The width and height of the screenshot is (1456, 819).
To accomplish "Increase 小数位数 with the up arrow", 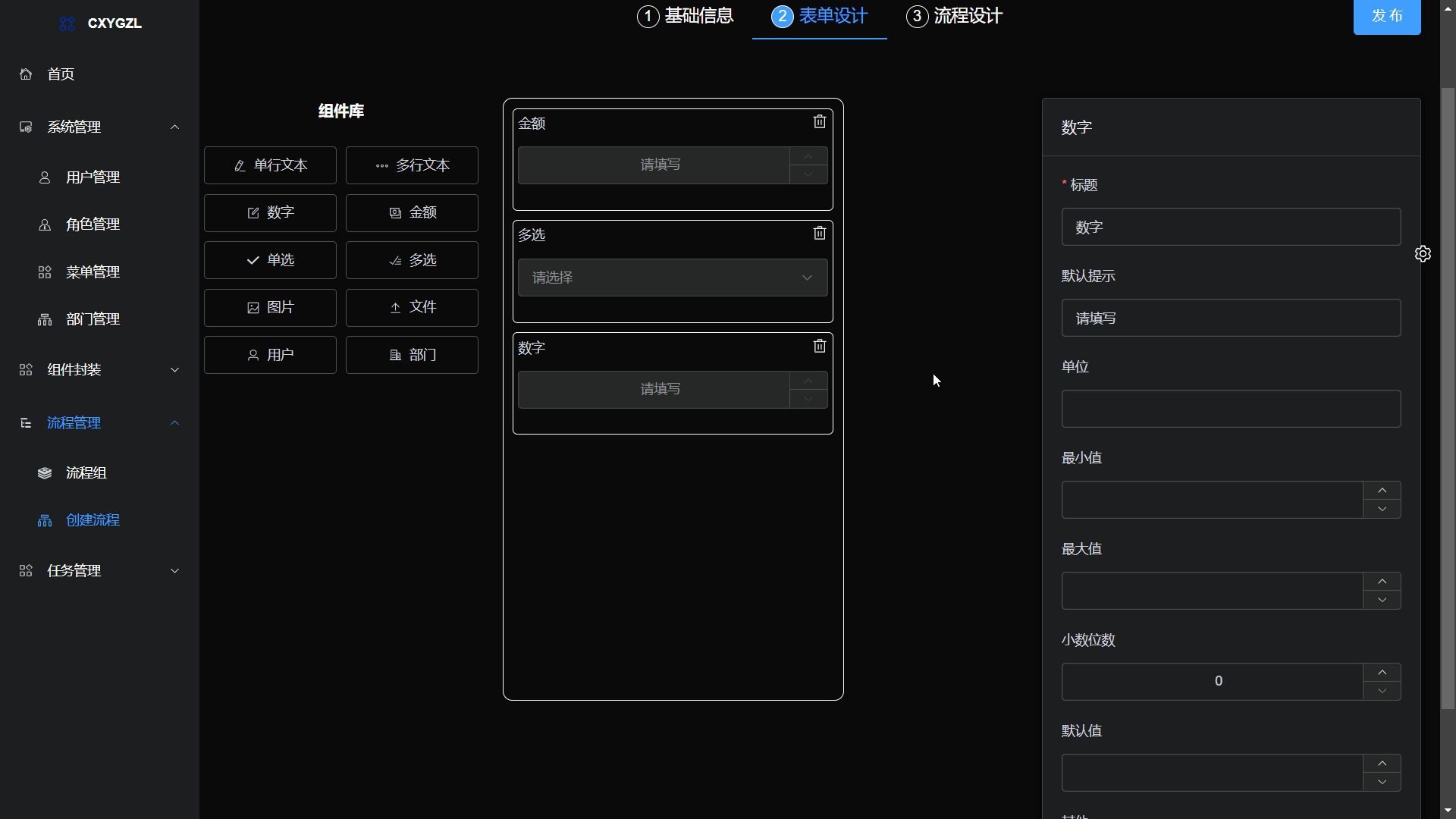I will point(1382,673).
